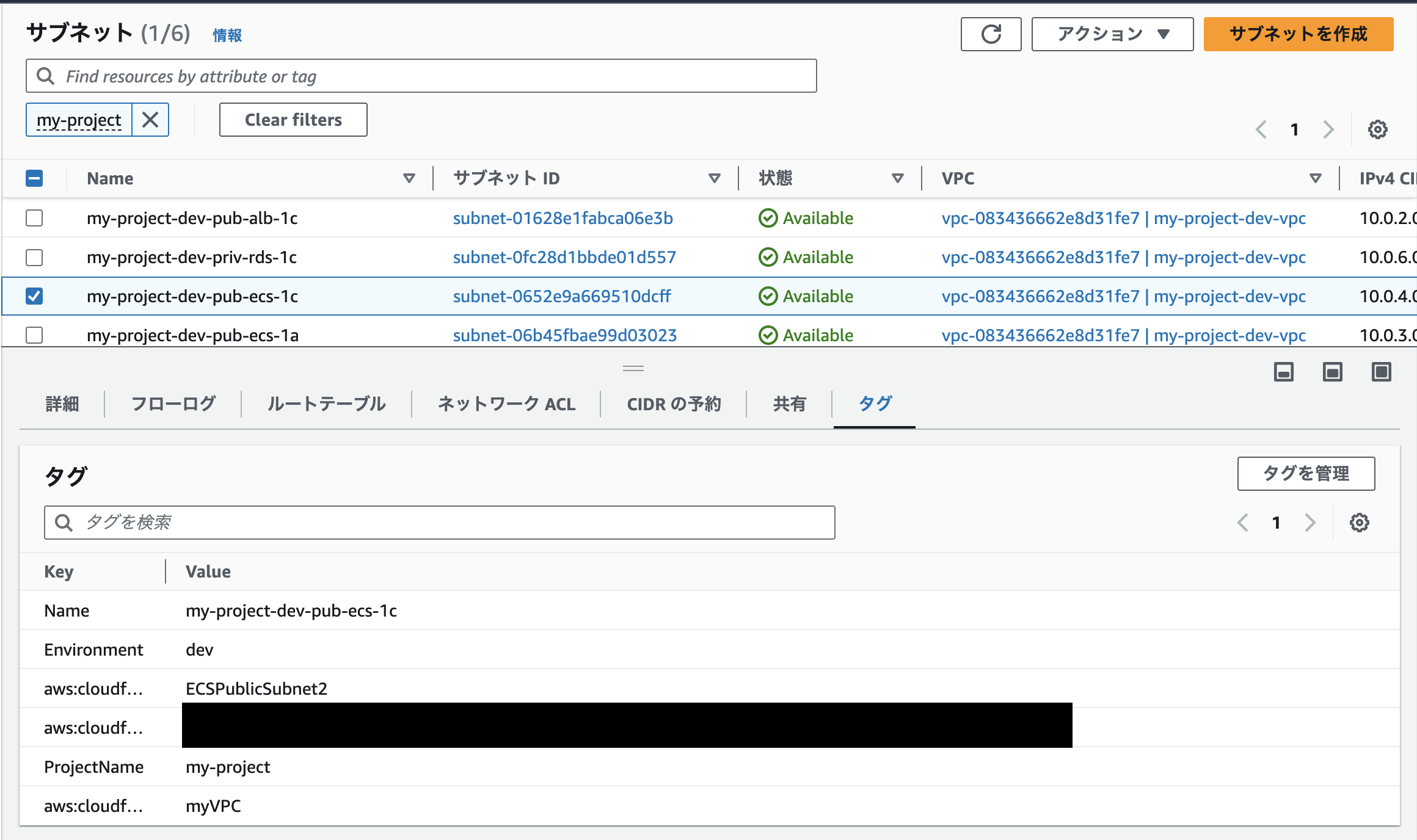The width and height of the screenshot is (1417, 840).
Task: Collapse the details panel using split view icon
Action: point(1284,371)
